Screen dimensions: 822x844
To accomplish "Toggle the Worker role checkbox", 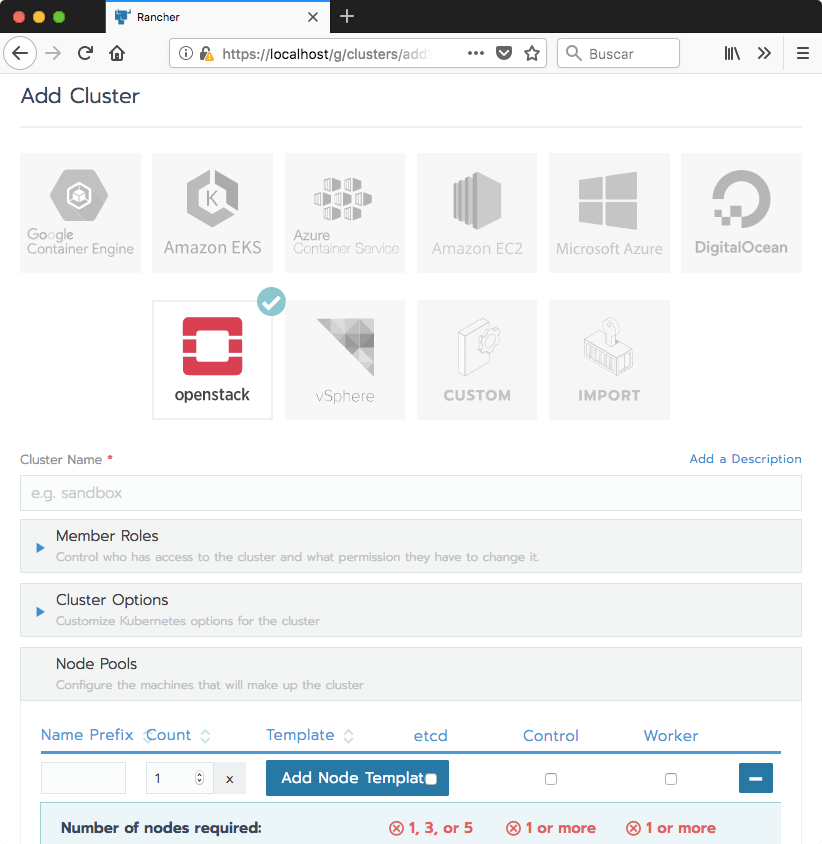I will pyautogui.click(x=671, y=778).
